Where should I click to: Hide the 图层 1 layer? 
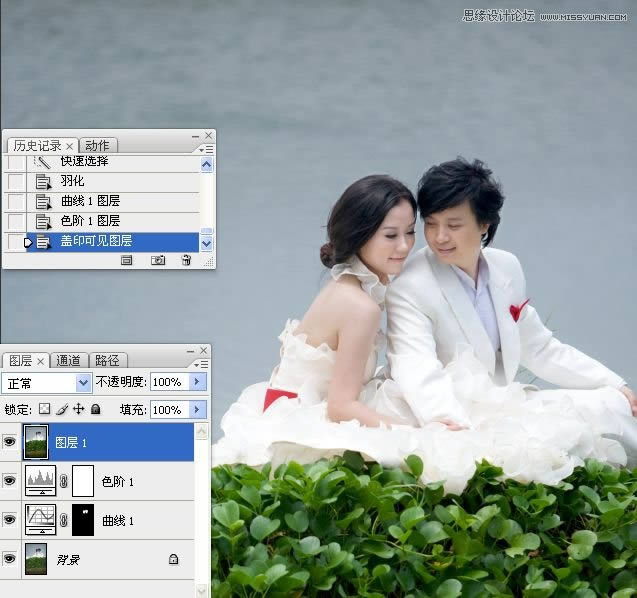point(10,442)
